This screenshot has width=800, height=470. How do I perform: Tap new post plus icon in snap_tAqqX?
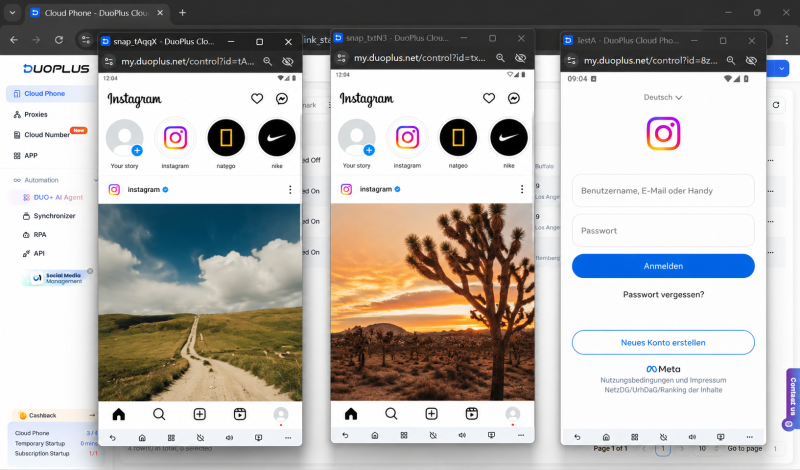[x=199, y=414]
